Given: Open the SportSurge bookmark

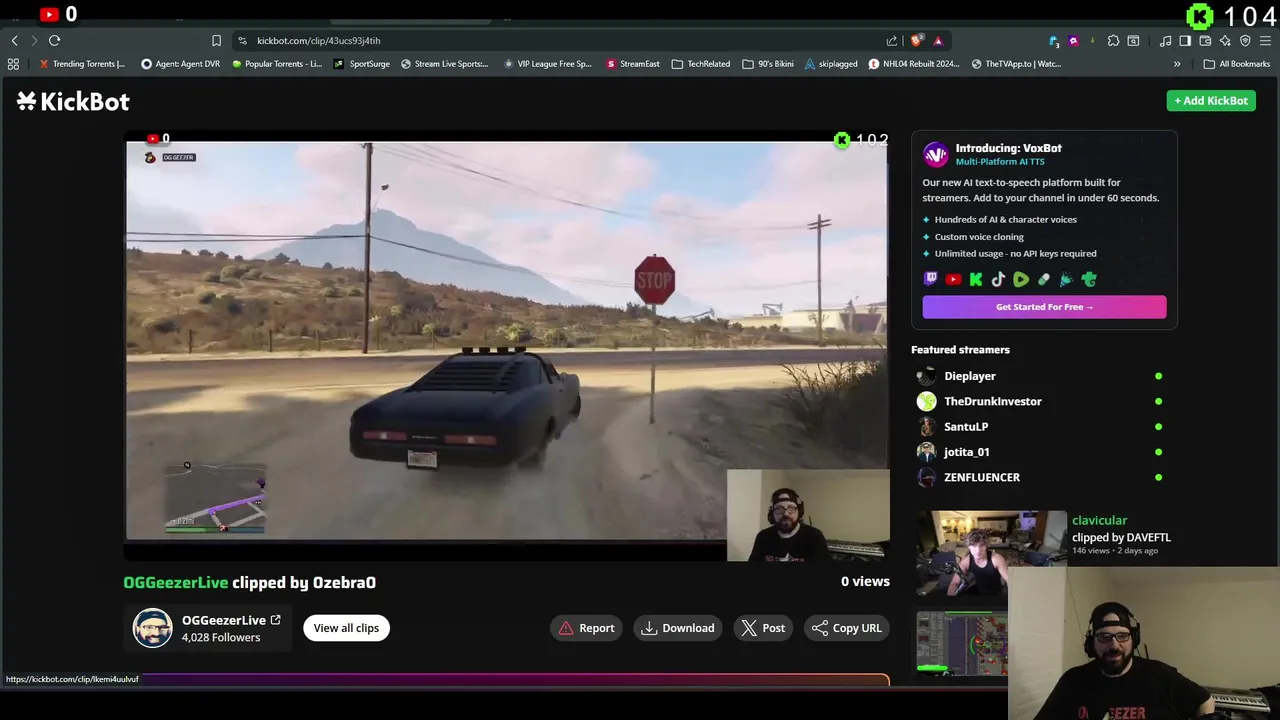Looking at the screenshot, I should 362,64.
